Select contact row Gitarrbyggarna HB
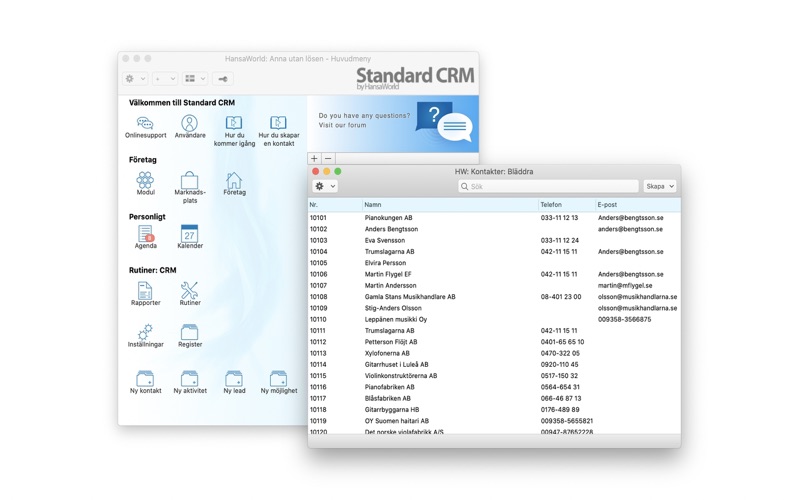800x500 pixels. 494,410
